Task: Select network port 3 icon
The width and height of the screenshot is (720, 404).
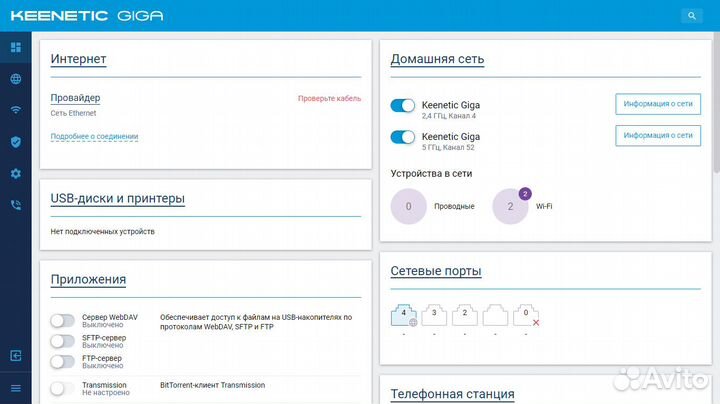Action: pyautogui.click(x=434, y=315)
